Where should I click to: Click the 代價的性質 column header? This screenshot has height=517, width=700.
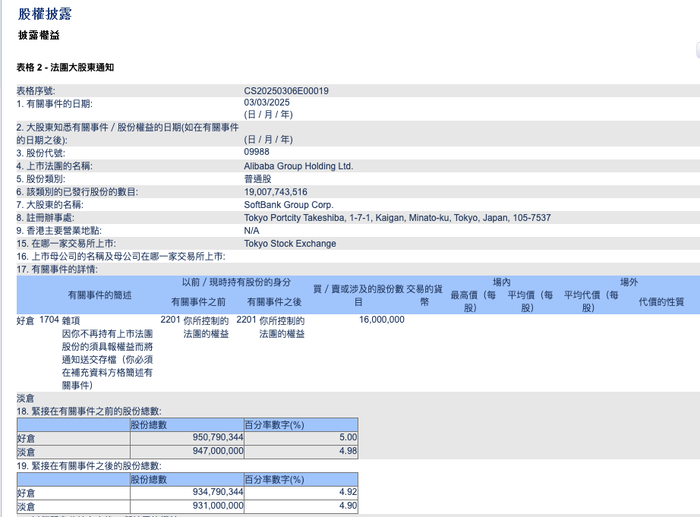coord(661,302)
